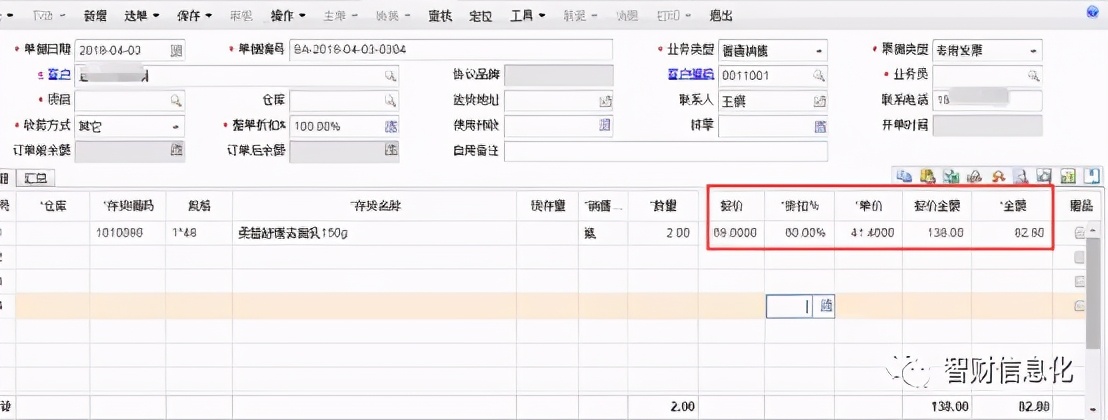1108x420 pixels.
Task: Open the 保存 menu in the toolbar
Action: tap(194, 16)
